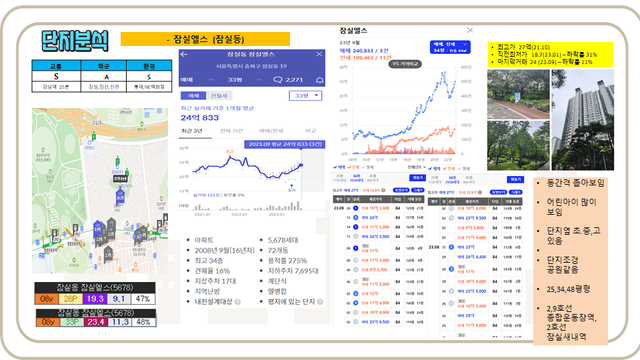Close the blue 잠실동 잠실엘스 panel

[x=319, y=54]
